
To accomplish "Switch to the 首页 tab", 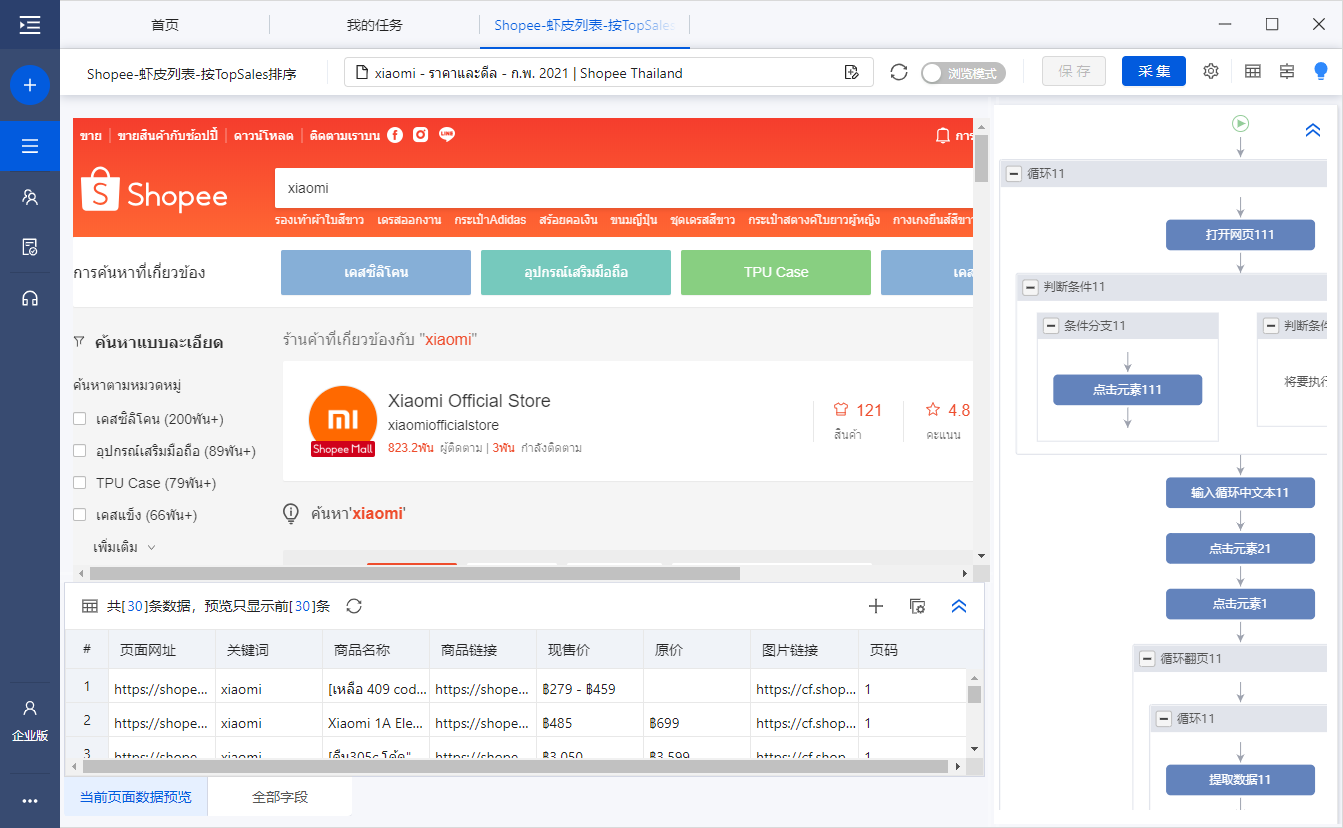I will [165, 25].
